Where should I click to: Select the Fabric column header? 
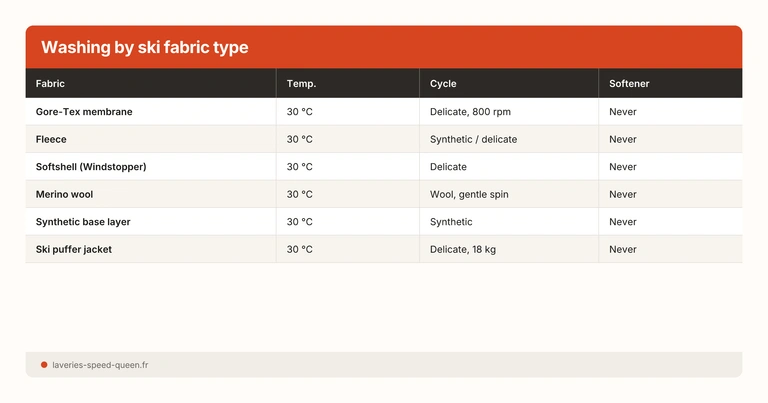coord(50,83)
